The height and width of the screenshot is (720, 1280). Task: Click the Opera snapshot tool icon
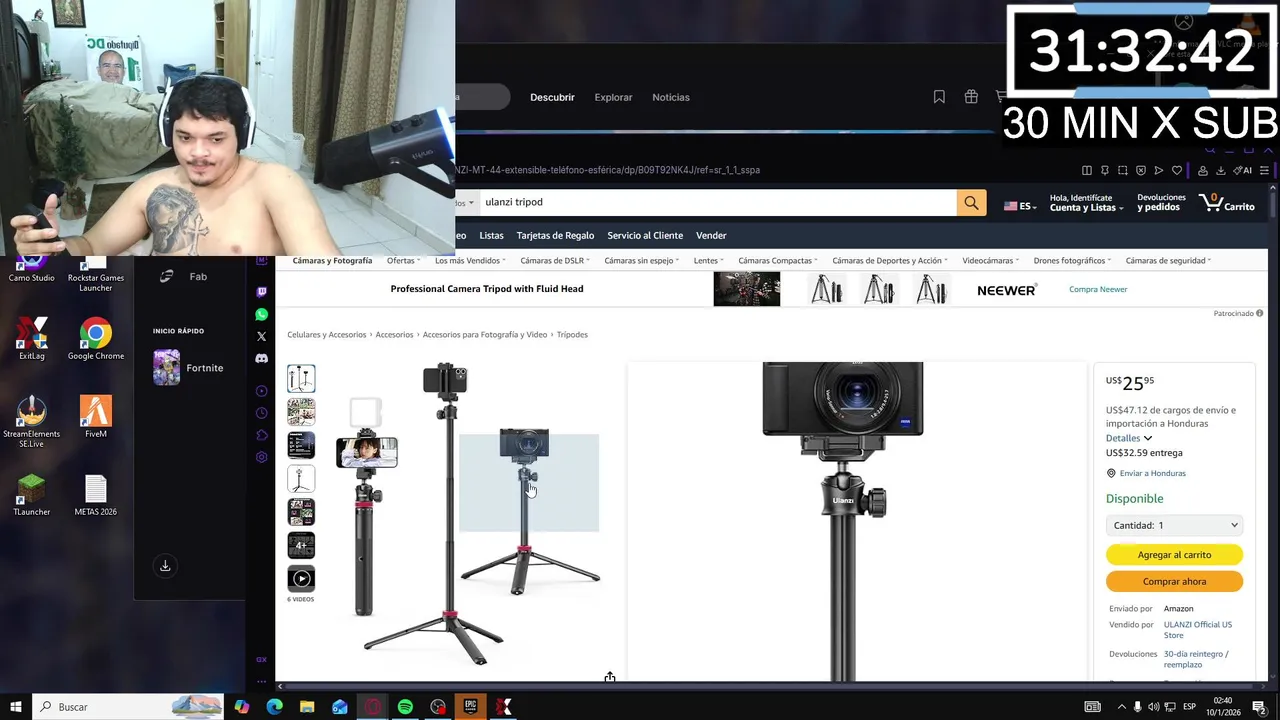pyautogui.click(x=1123, y=171)
